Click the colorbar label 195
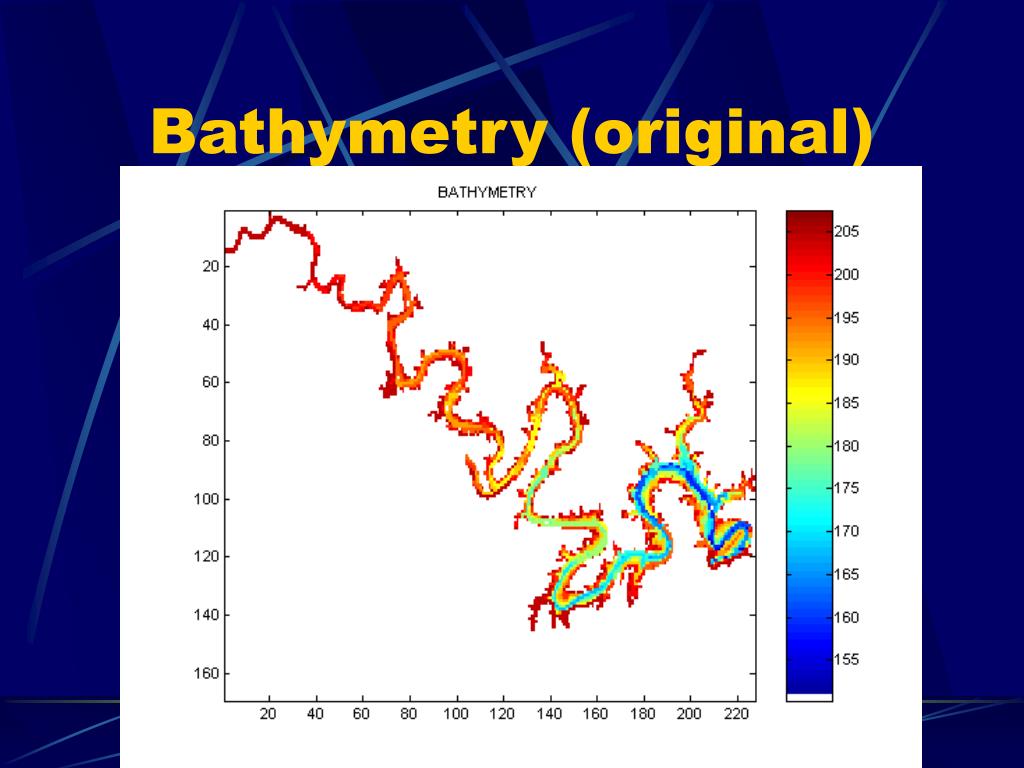The width and height of the screenshot is (1024, 768). click(x=847, y=318)
